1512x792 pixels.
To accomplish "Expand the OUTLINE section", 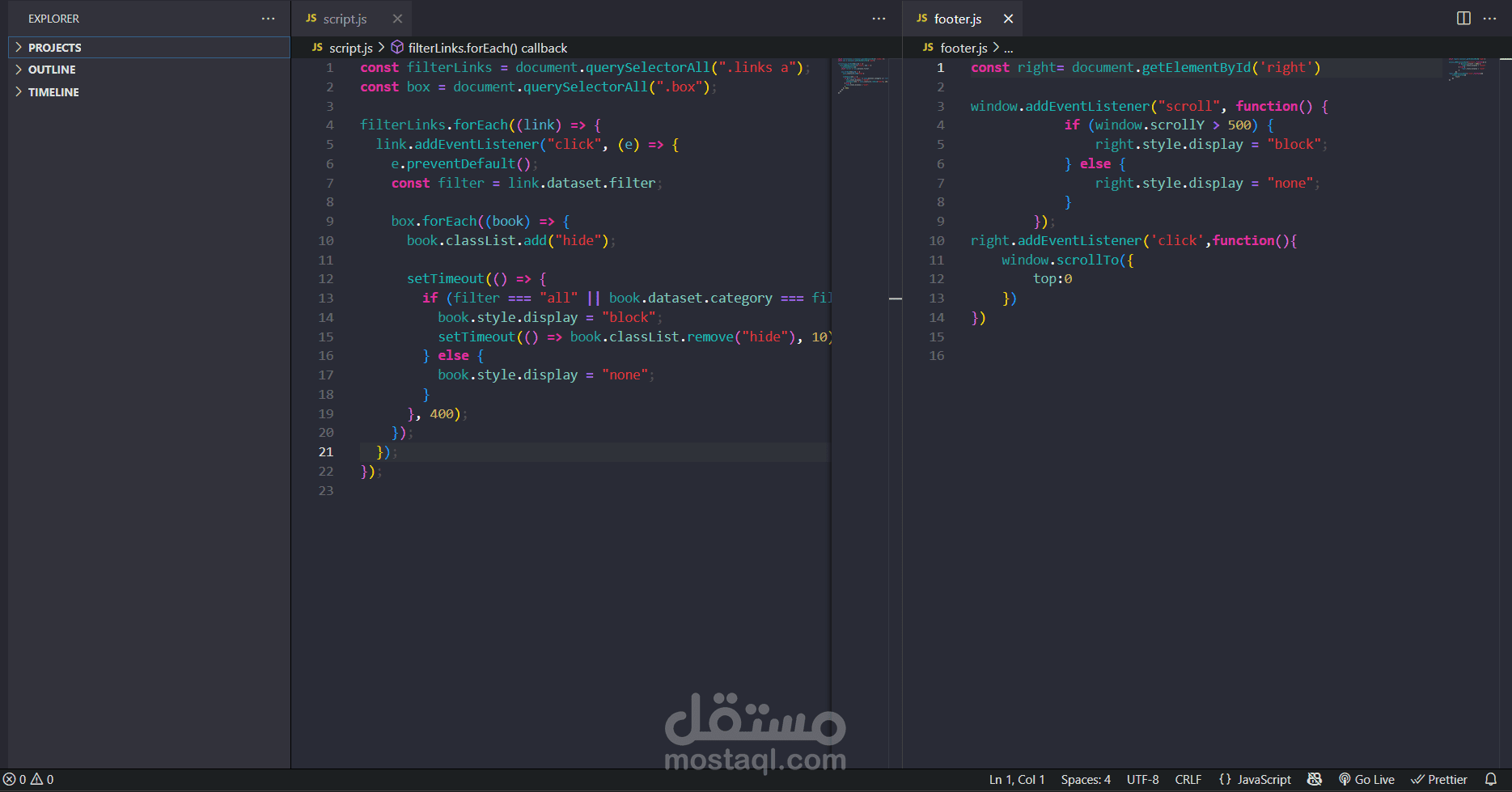I will click(x=52, y=70).
